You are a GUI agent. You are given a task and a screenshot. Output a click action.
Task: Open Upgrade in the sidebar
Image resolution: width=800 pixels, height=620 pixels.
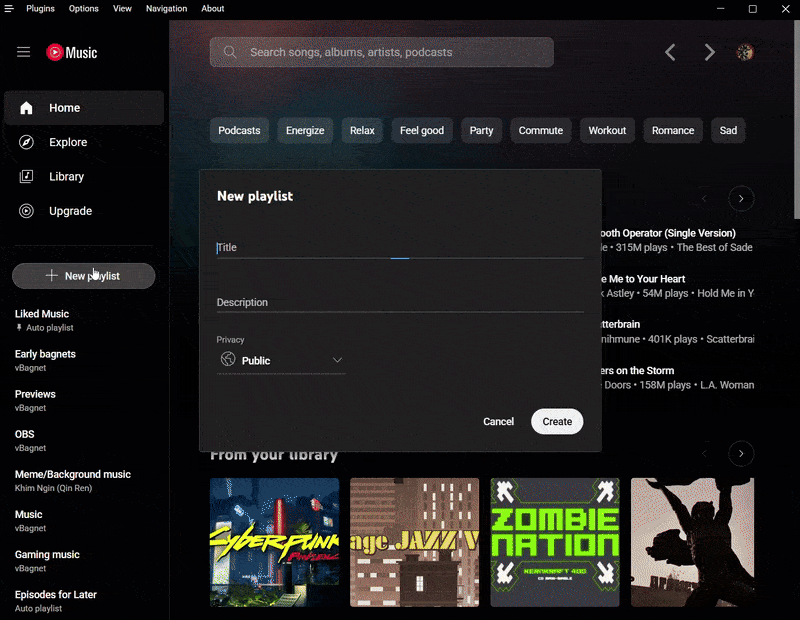[84, 211]
